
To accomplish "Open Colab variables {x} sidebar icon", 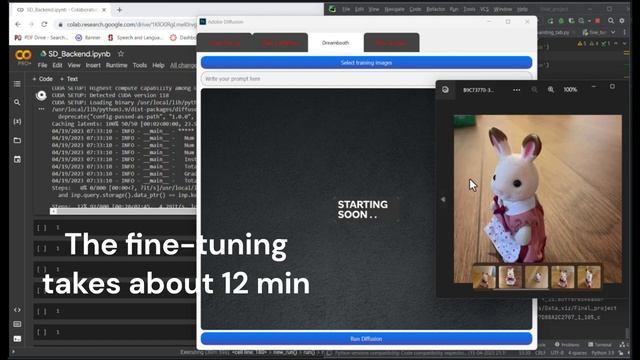I will point(17,121).
